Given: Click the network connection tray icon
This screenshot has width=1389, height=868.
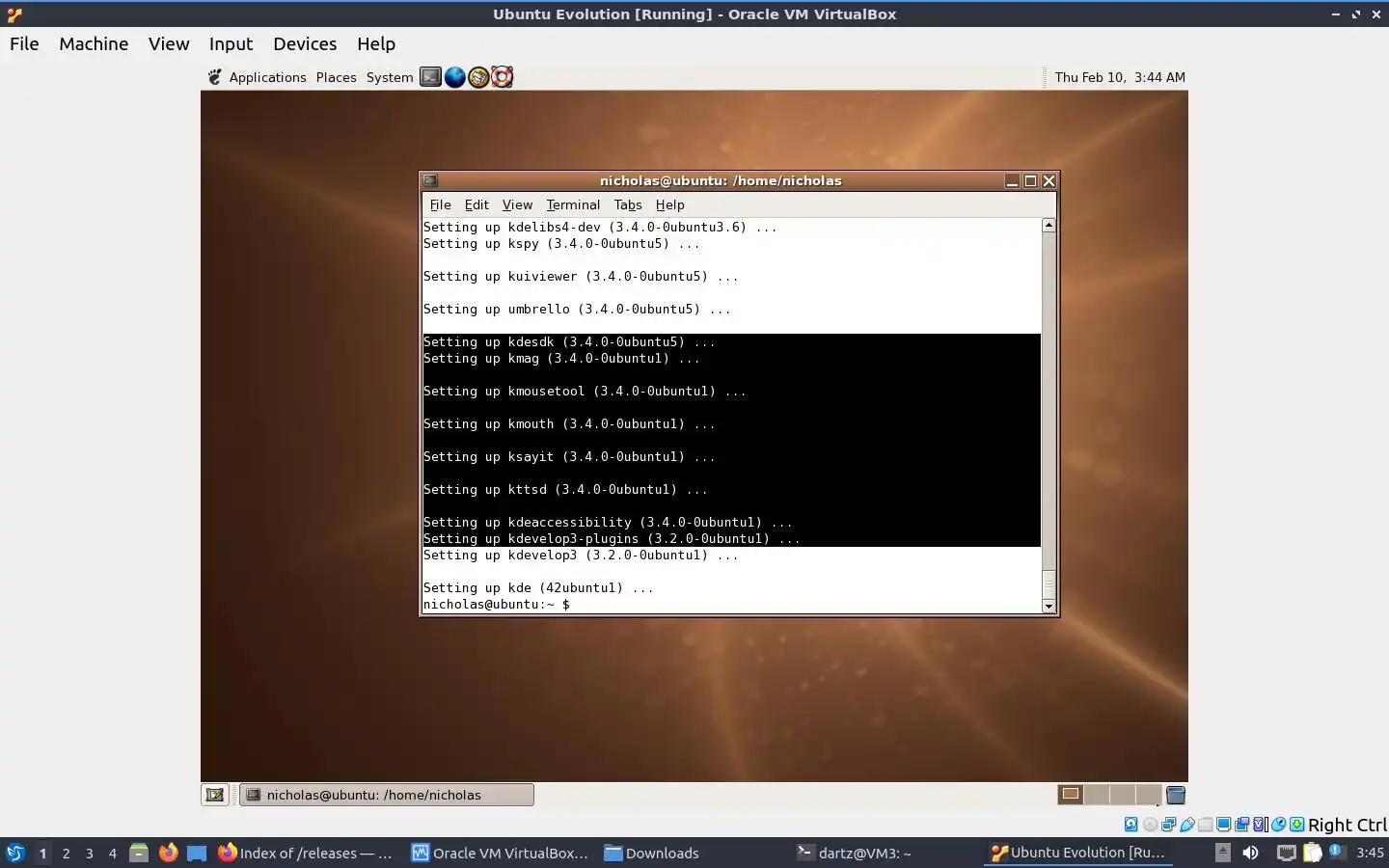Looking at the screenshot, I should pos(1287,853).
